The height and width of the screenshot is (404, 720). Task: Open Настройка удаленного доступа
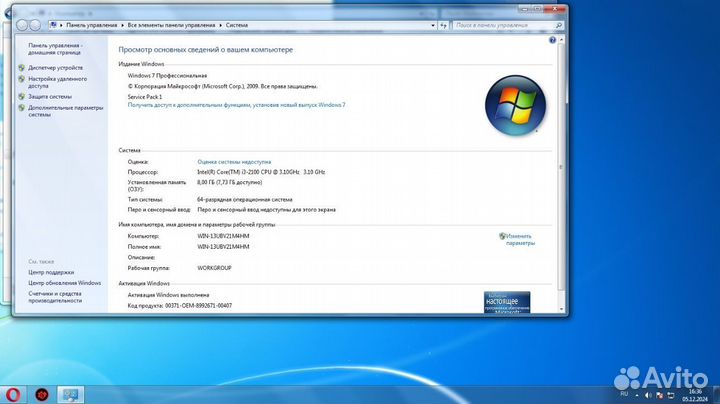57,82
